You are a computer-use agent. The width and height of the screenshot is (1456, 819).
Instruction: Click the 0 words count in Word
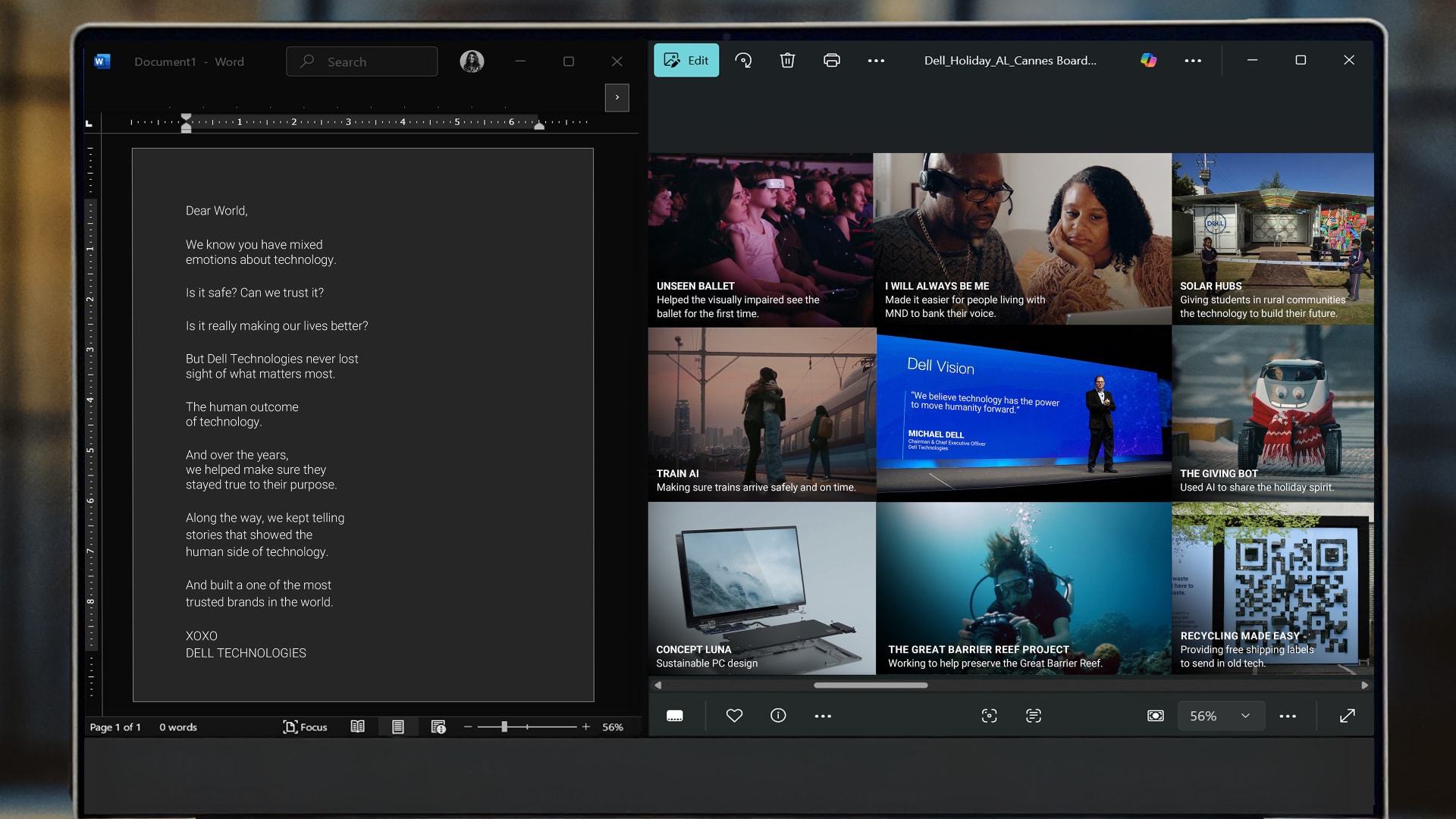(178, 727)
